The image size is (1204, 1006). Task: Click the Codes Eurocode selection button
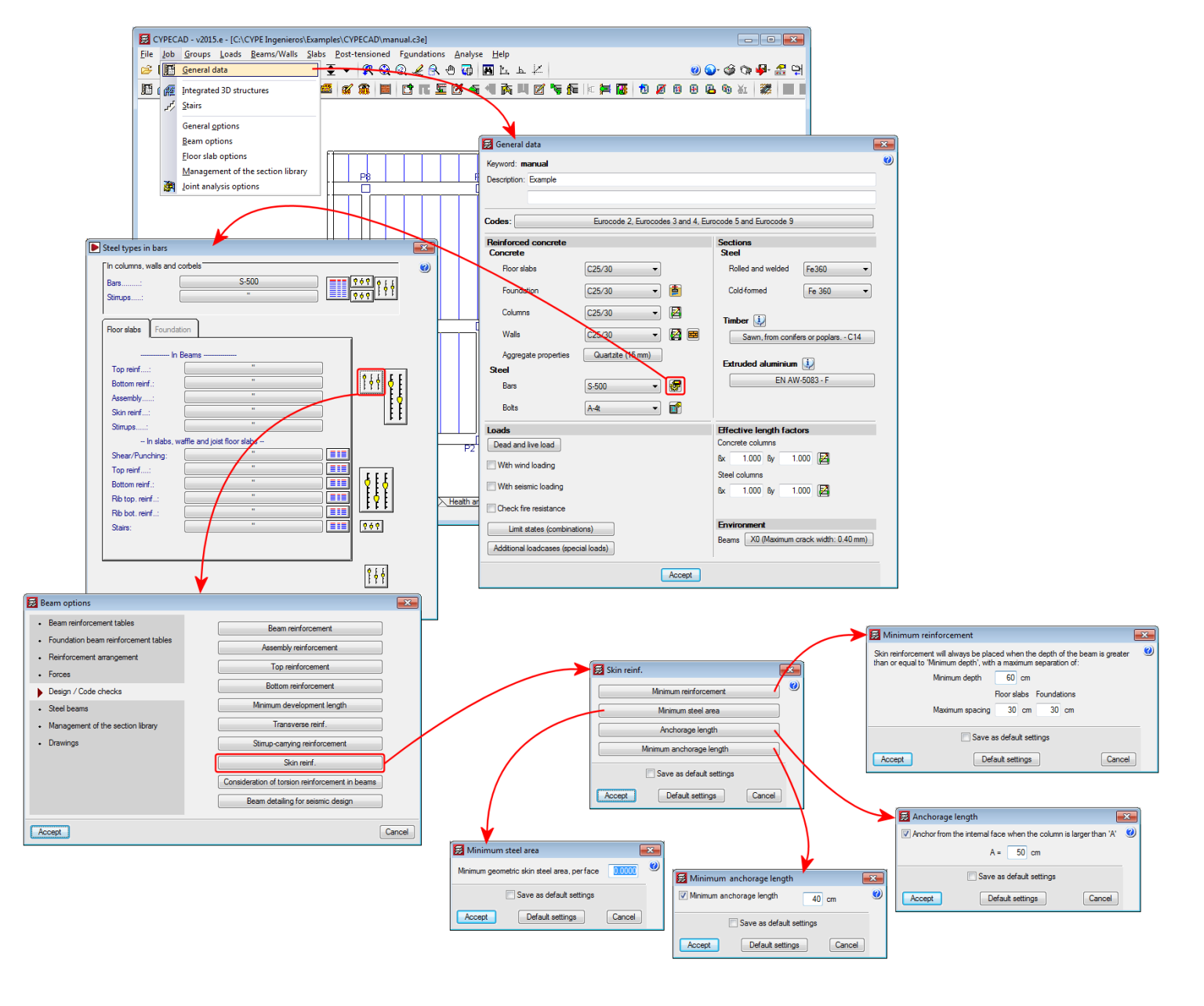tap(694, 222)
